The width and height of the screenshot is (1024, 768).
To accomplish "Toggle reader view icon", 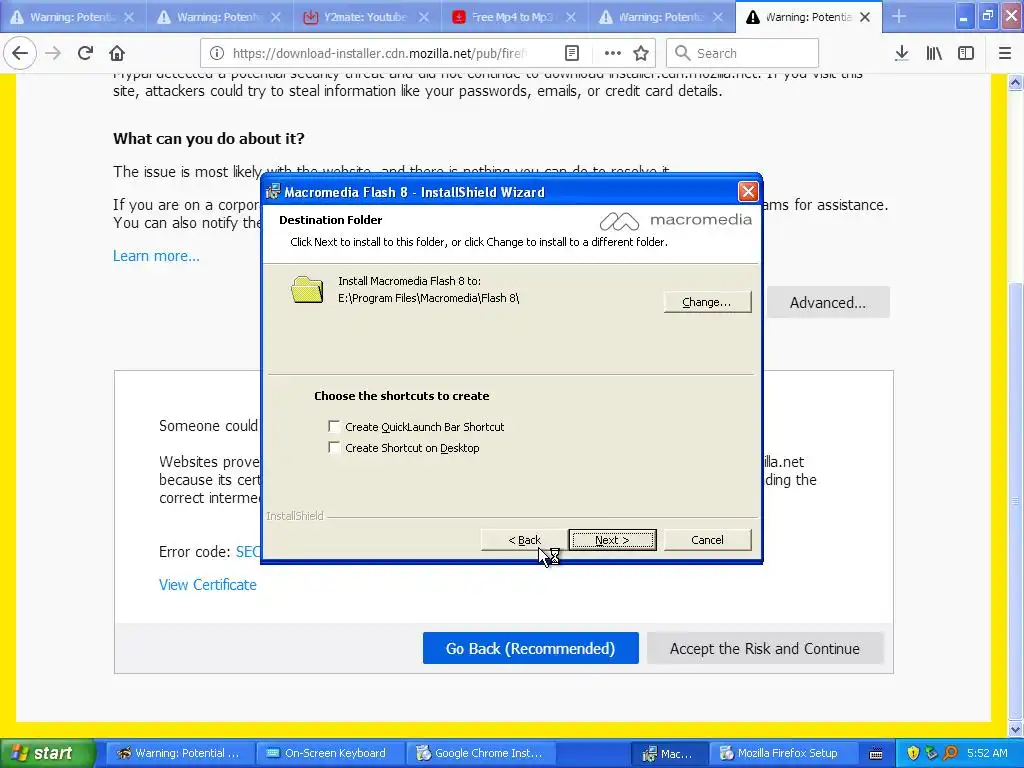I will 571,54.
